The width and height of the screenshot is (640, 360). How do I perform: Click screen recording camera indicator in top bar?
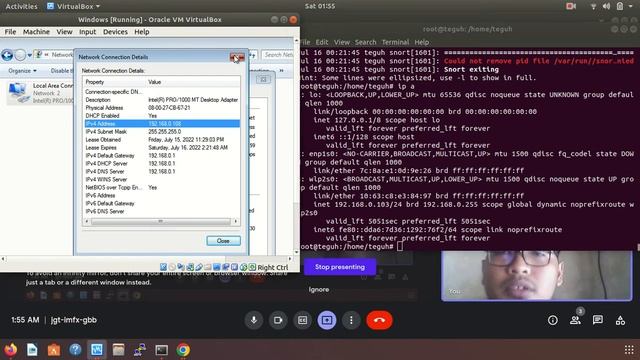[571, 6]
